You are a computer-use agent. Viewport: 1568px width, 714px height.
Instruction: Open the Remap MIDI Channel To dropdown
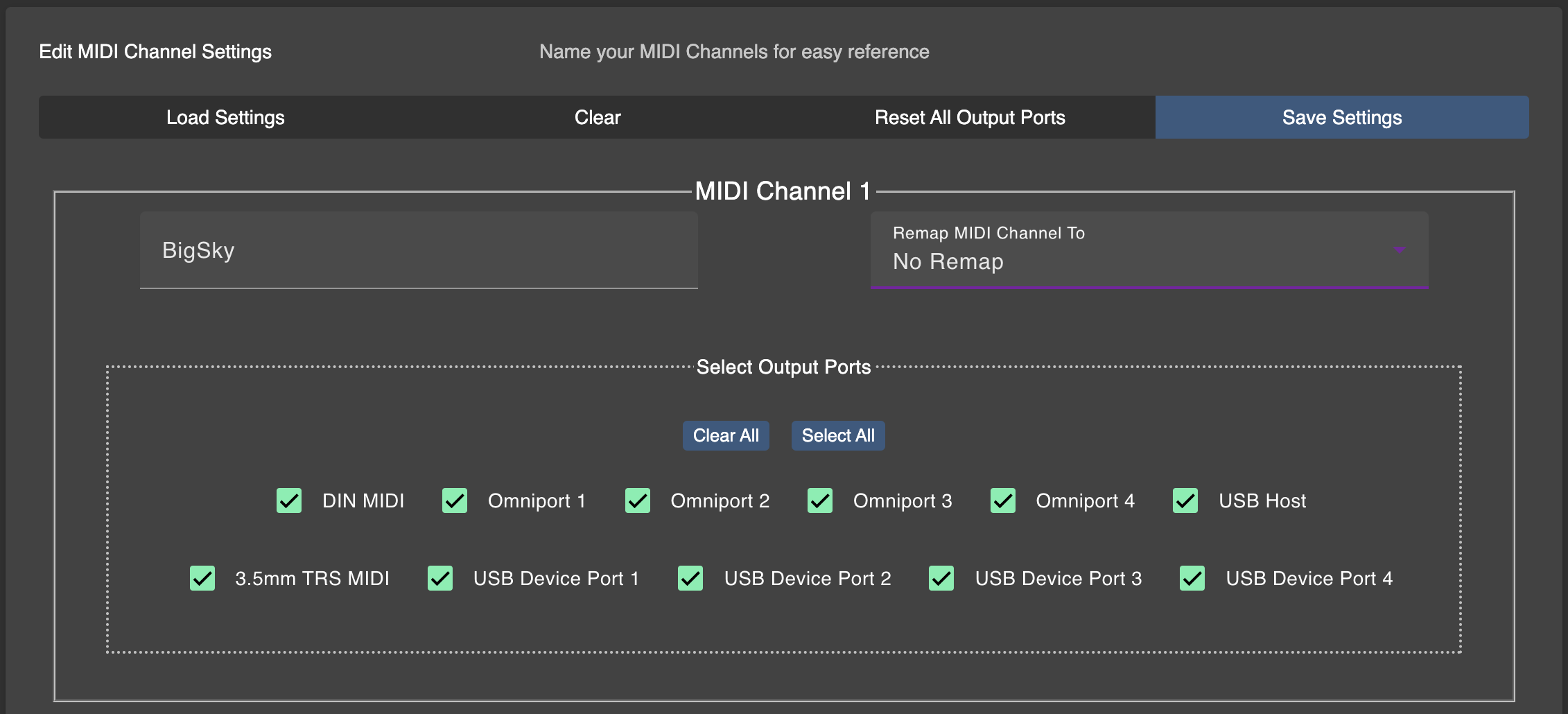pyautogui.click(x=1149, y=250)
